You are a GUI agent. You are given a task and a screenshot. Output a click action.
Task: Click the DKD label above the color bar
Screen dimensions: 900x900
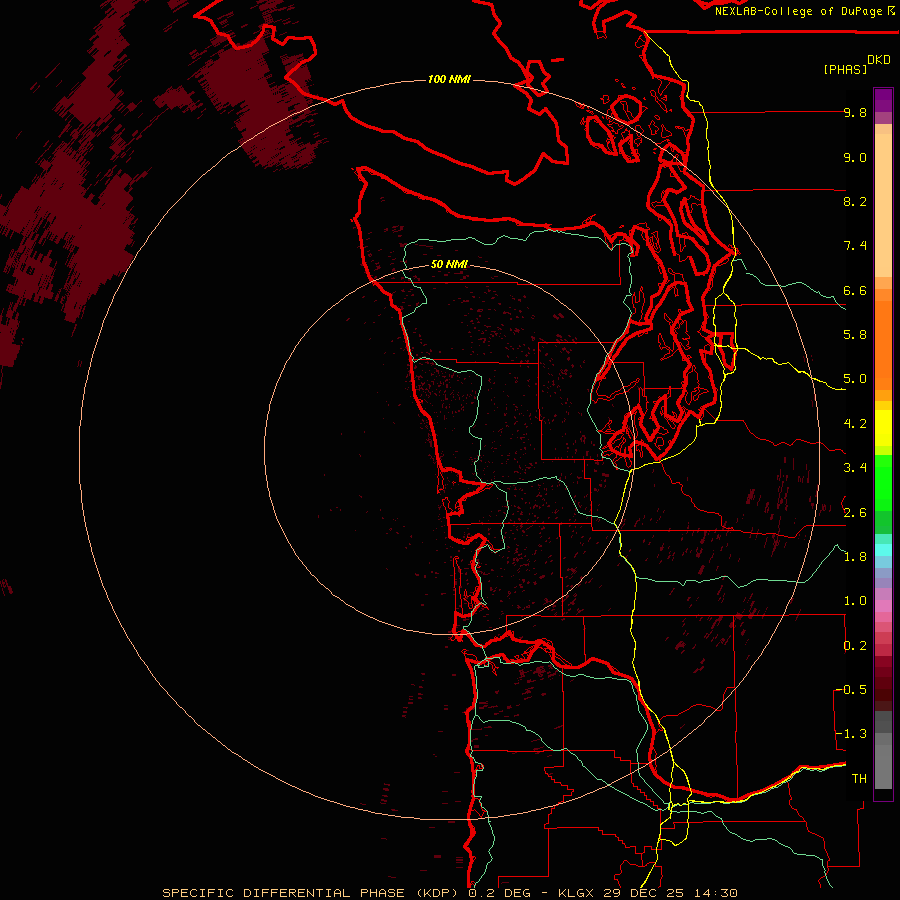pyautogui.click(x=879, y=60)
